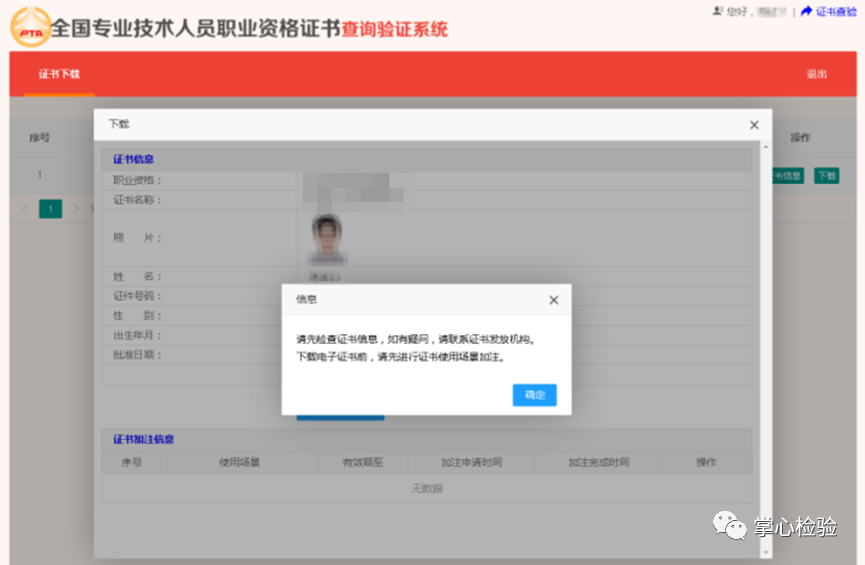
Task: Click the next page arrow
Action: coord(75,209)
